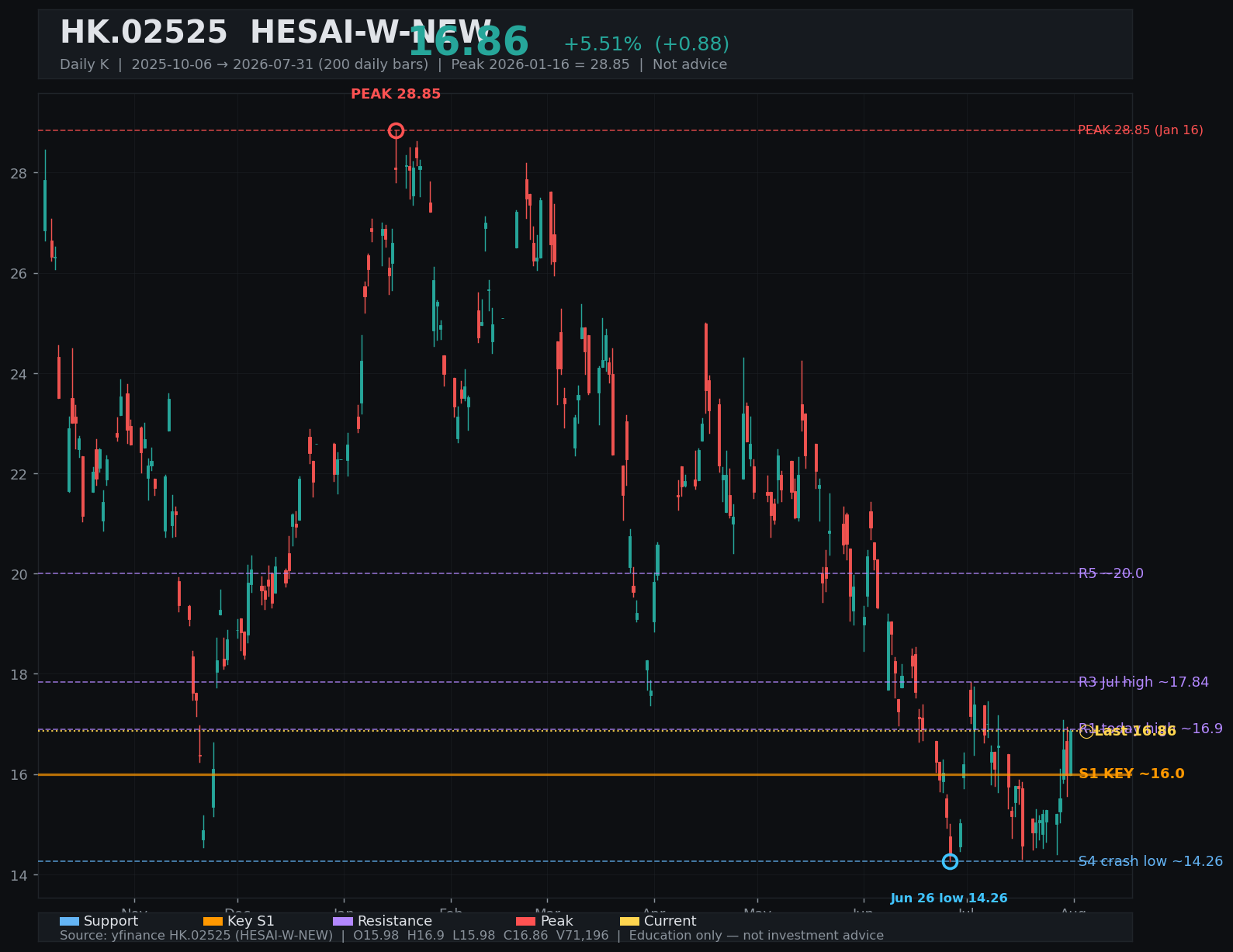Click the blue Jun 26 low circle marker
Screen dimensions: 1233x952
tap(950, 861)
